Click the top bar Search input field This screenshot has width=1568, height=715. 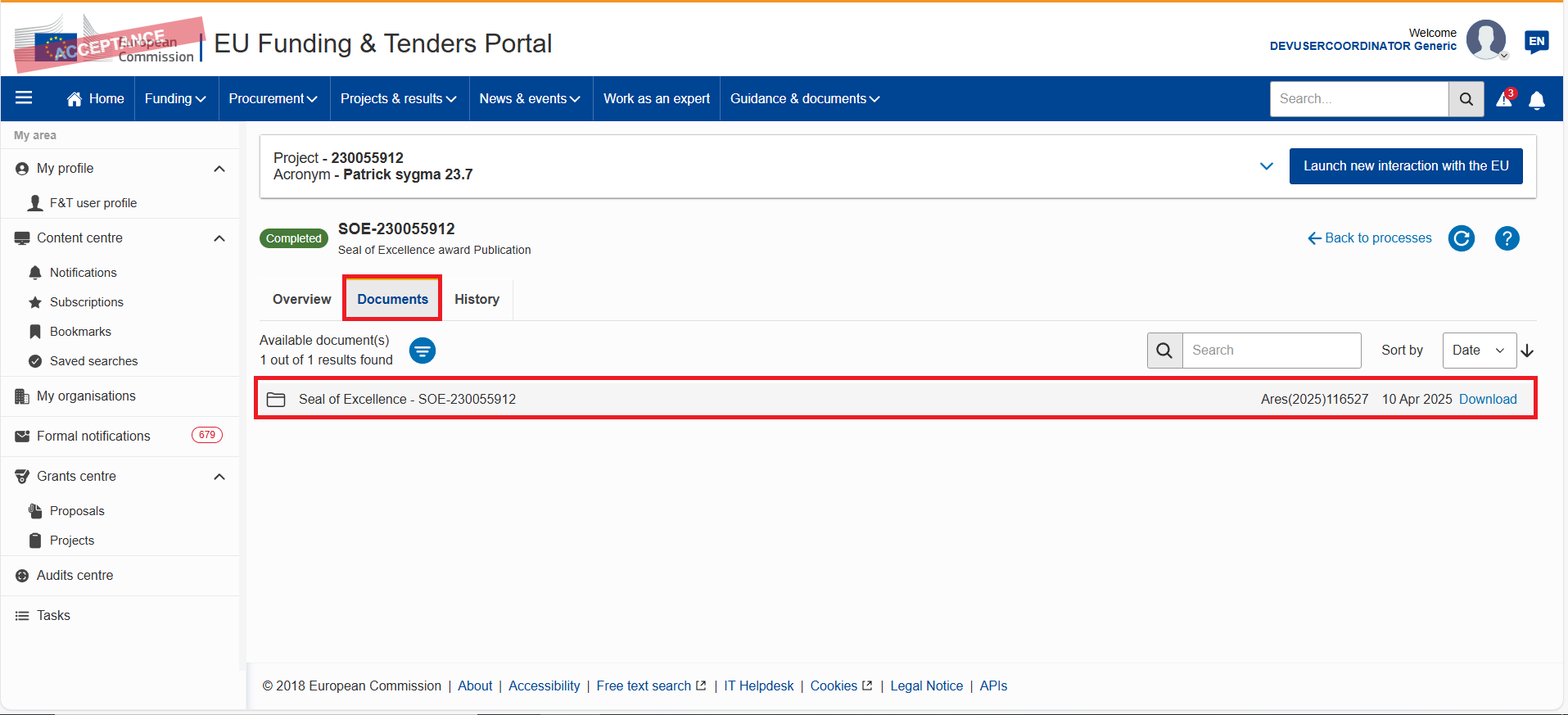pos(1359,99)
